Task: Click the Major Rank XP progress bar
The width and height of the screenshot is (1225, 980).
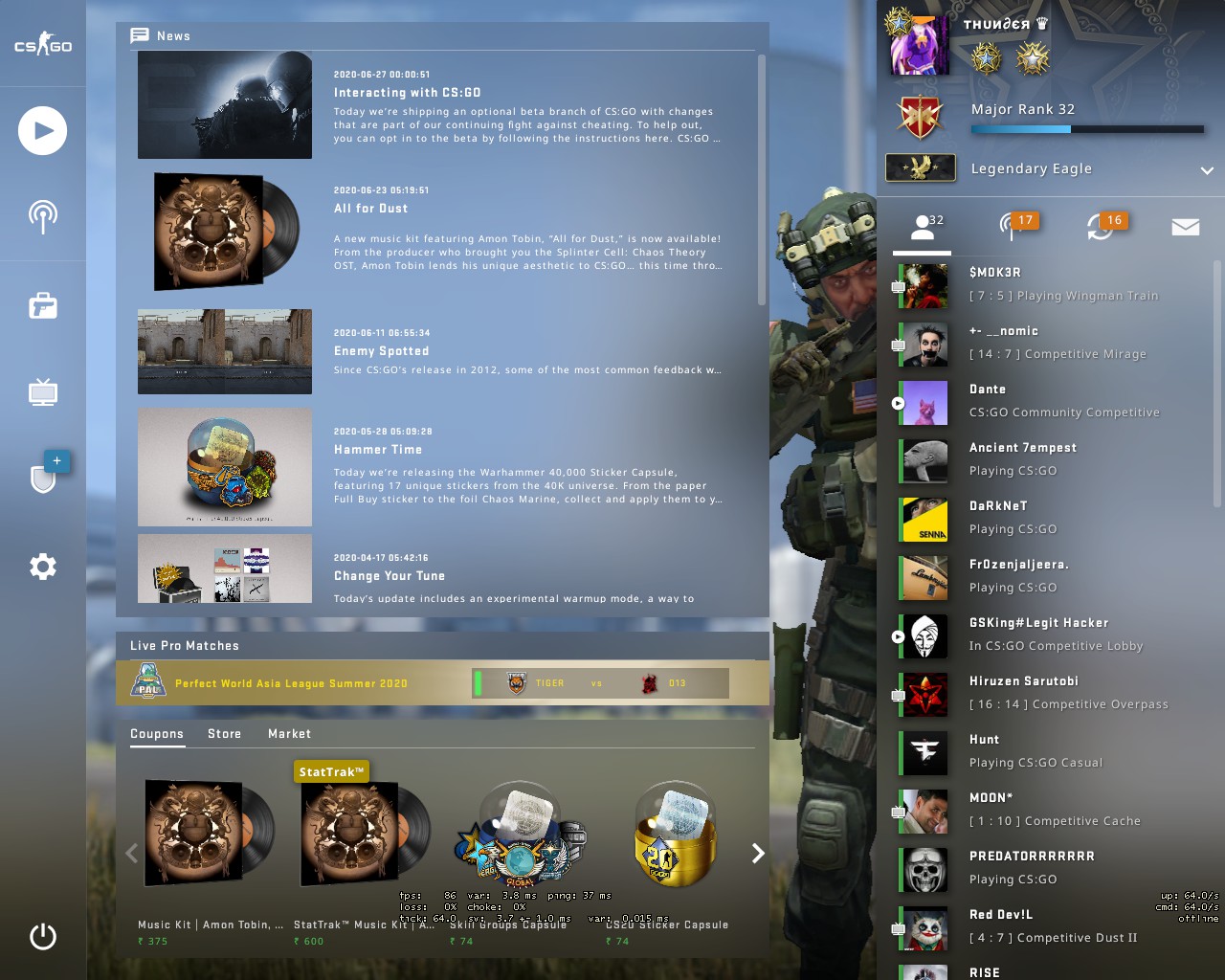Action: (1087, 129)
